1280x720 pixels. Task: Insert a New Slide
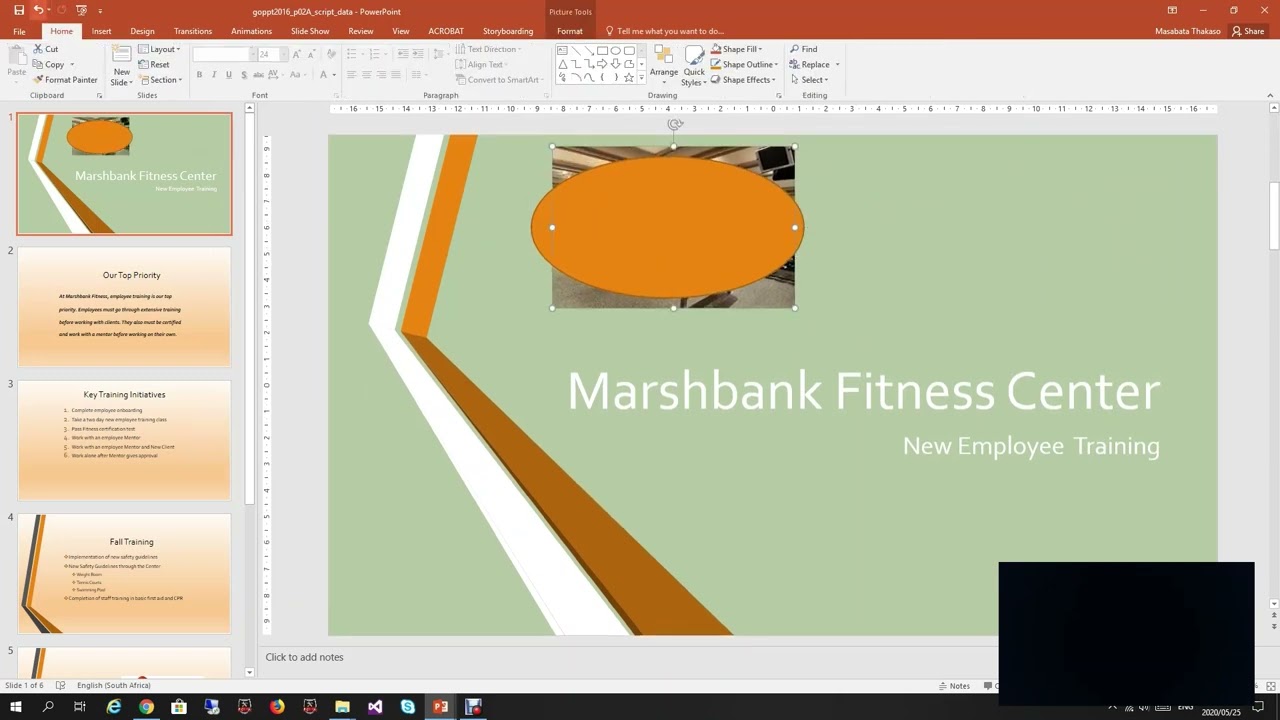[x=121, y=65]
